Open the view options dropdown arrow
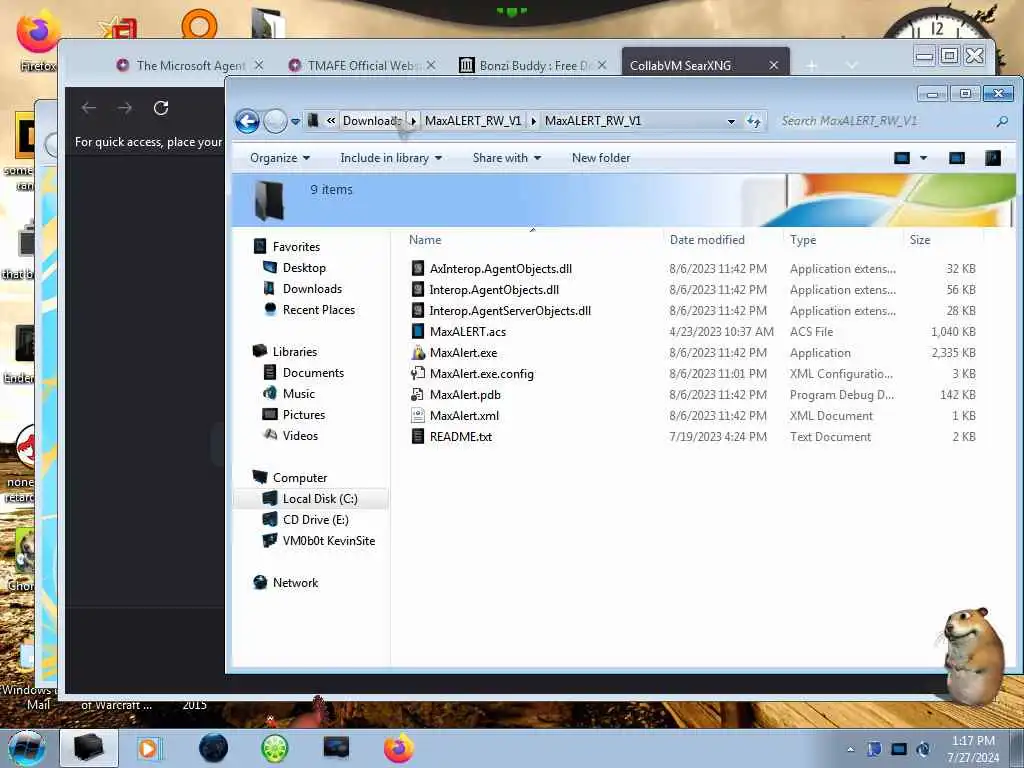This screenshot has width=1024, height=768. (x=923, y=158)
